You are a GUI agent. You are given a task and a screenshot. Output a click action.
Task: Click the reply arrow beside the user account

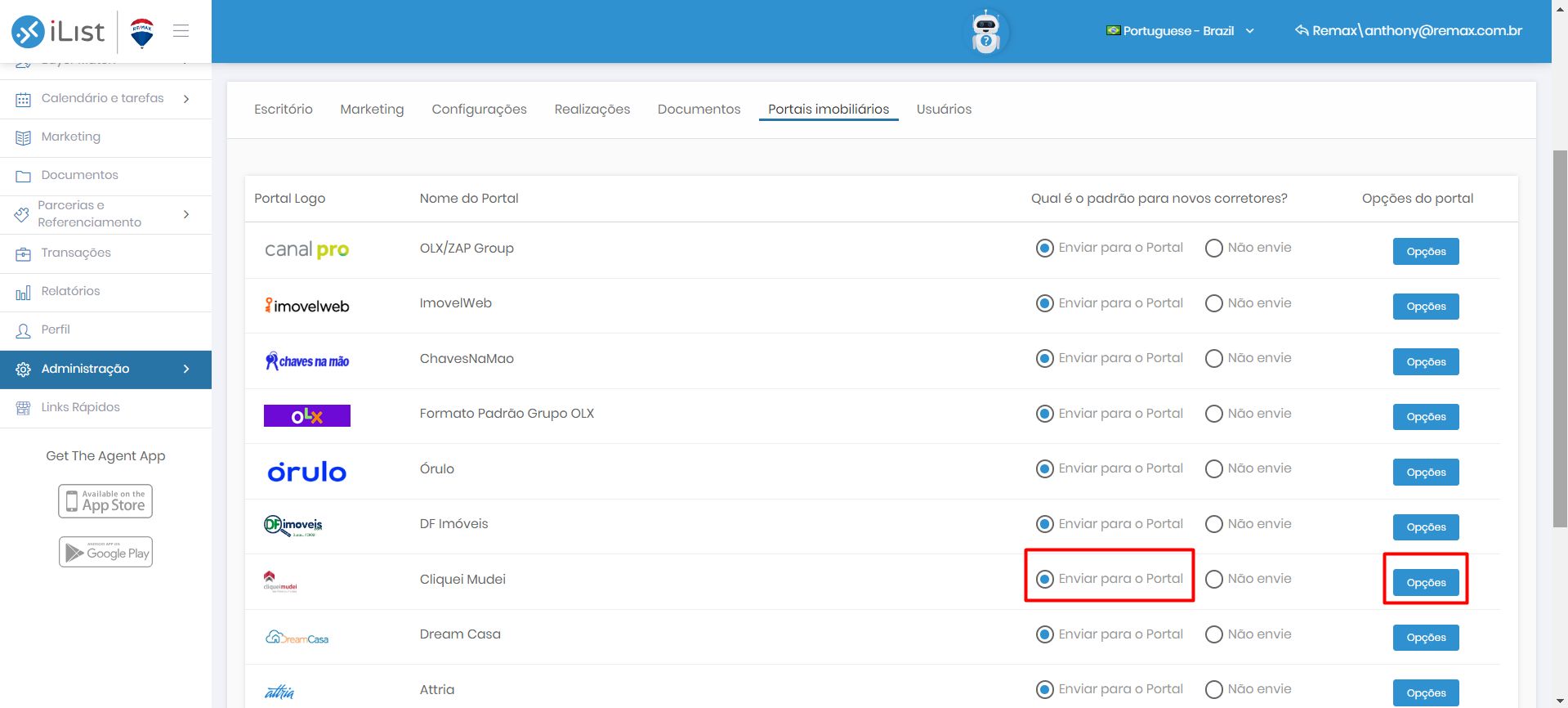pos(1302,30)
